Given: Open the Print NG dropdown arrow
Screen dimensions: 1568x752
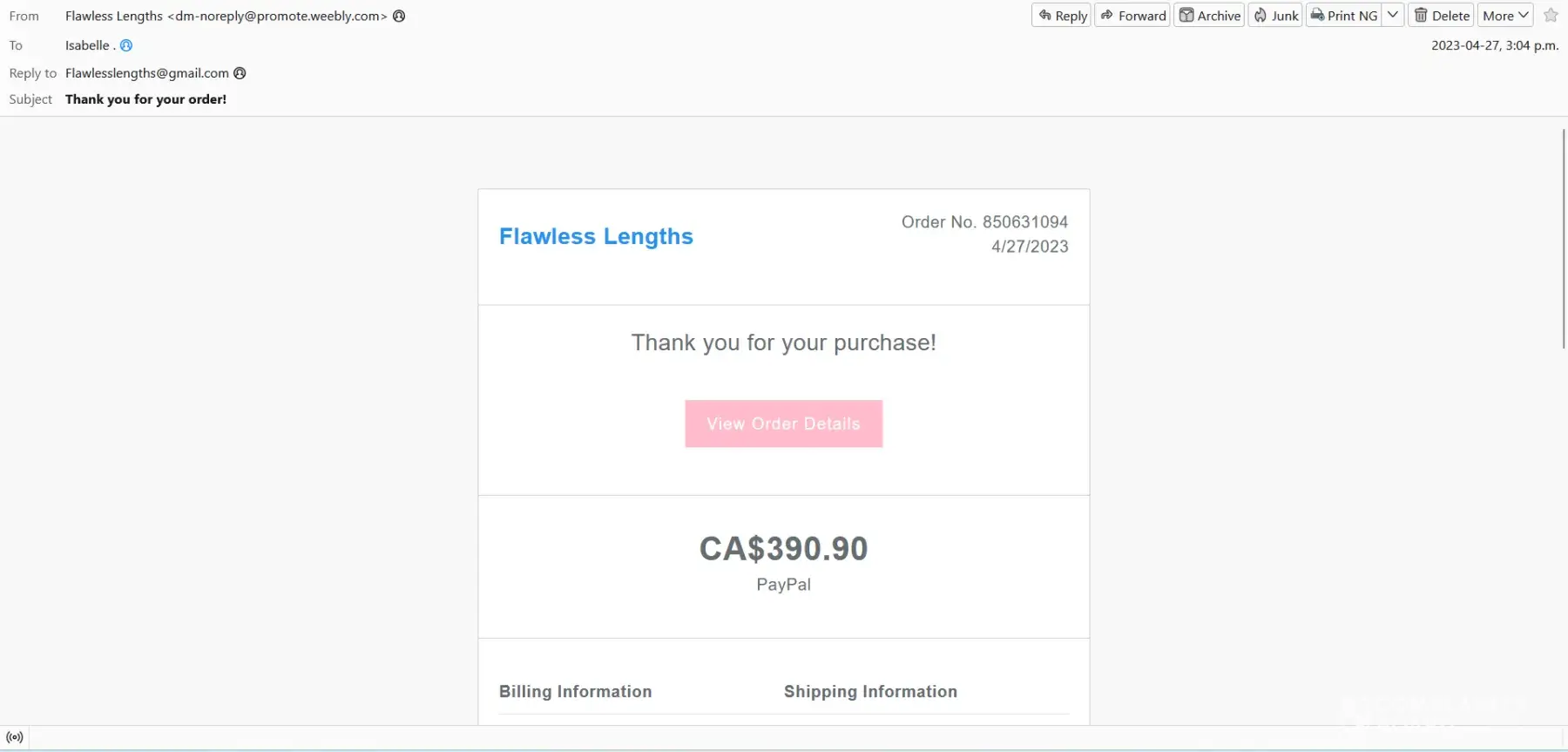Looking at the screenshot, I should (x=1393, y=16).
